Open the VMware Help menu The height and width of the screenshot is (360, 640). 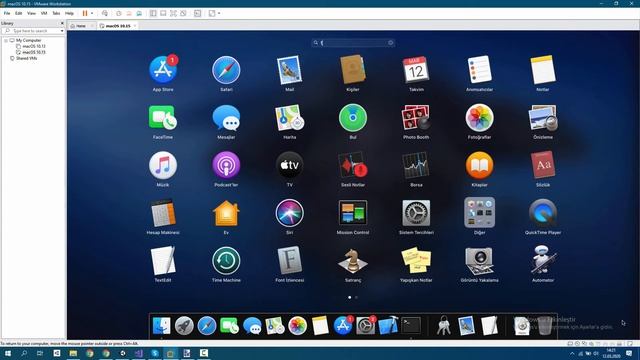[69, 13]
